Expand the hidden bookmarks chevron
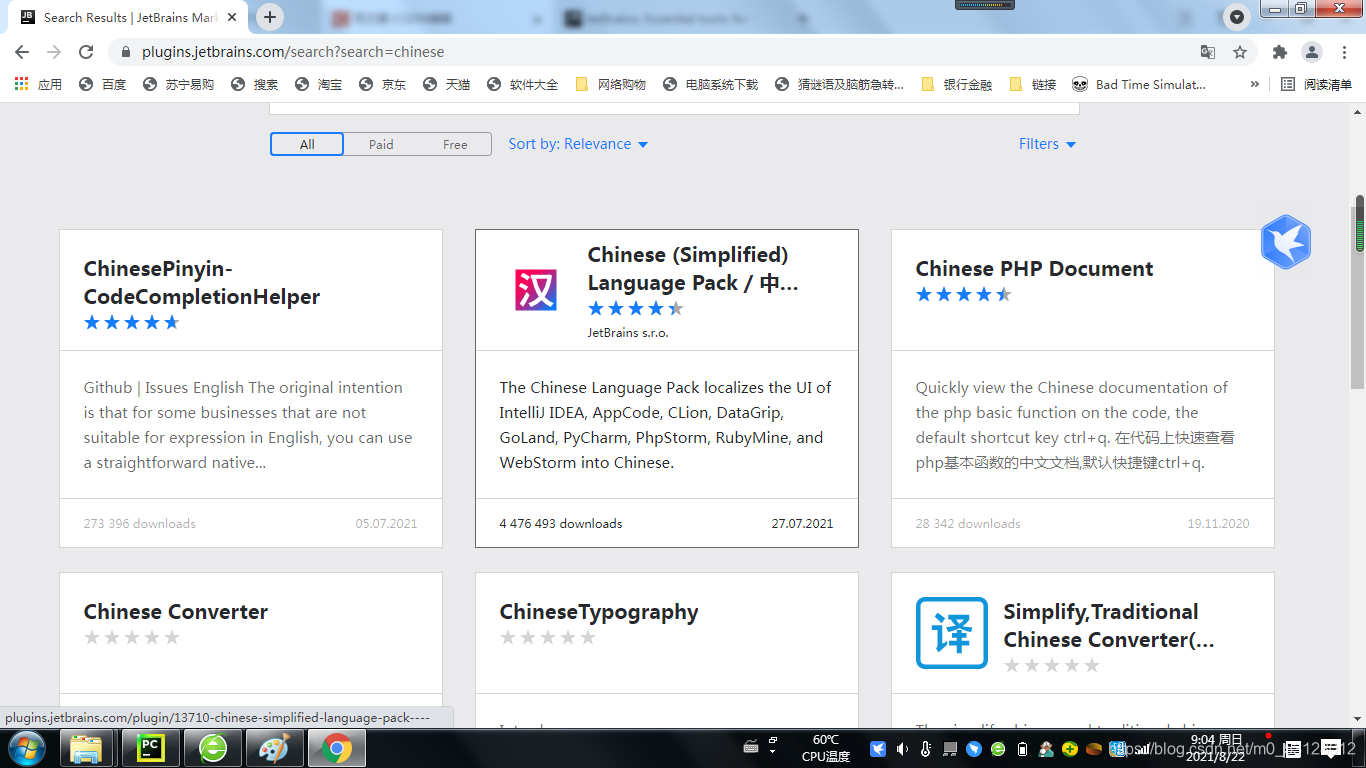 [1254, 85]
